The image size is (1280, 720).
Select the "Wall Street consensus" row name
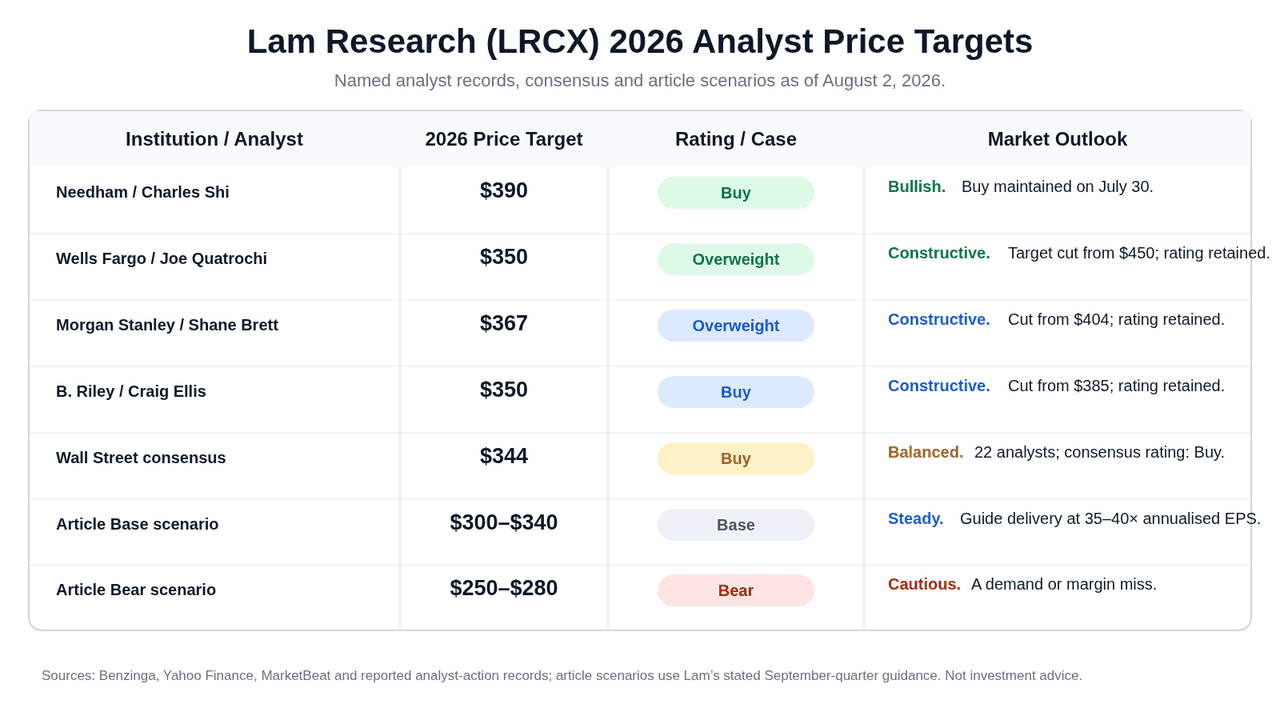(141, 457)
